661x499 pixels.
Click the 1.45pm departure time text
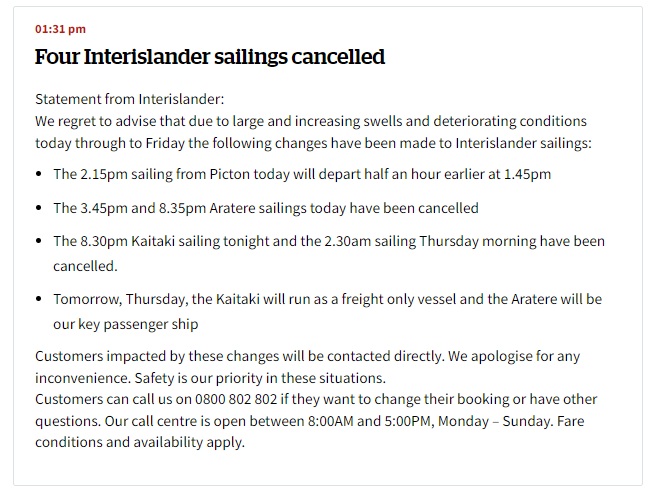coord(527,174)
